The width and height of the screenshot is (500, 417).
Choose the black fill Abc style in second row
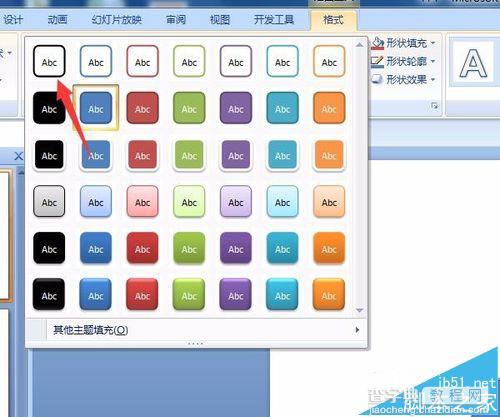pos(49,108)
